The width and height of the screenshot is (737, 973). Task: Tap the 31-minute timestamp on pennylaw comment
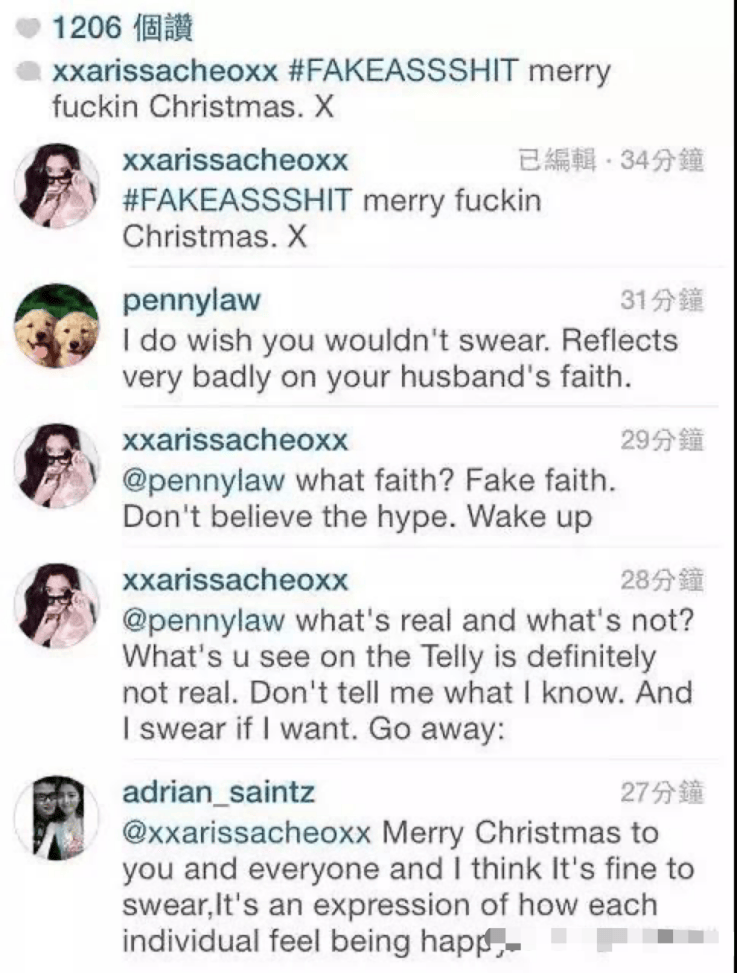662,300
